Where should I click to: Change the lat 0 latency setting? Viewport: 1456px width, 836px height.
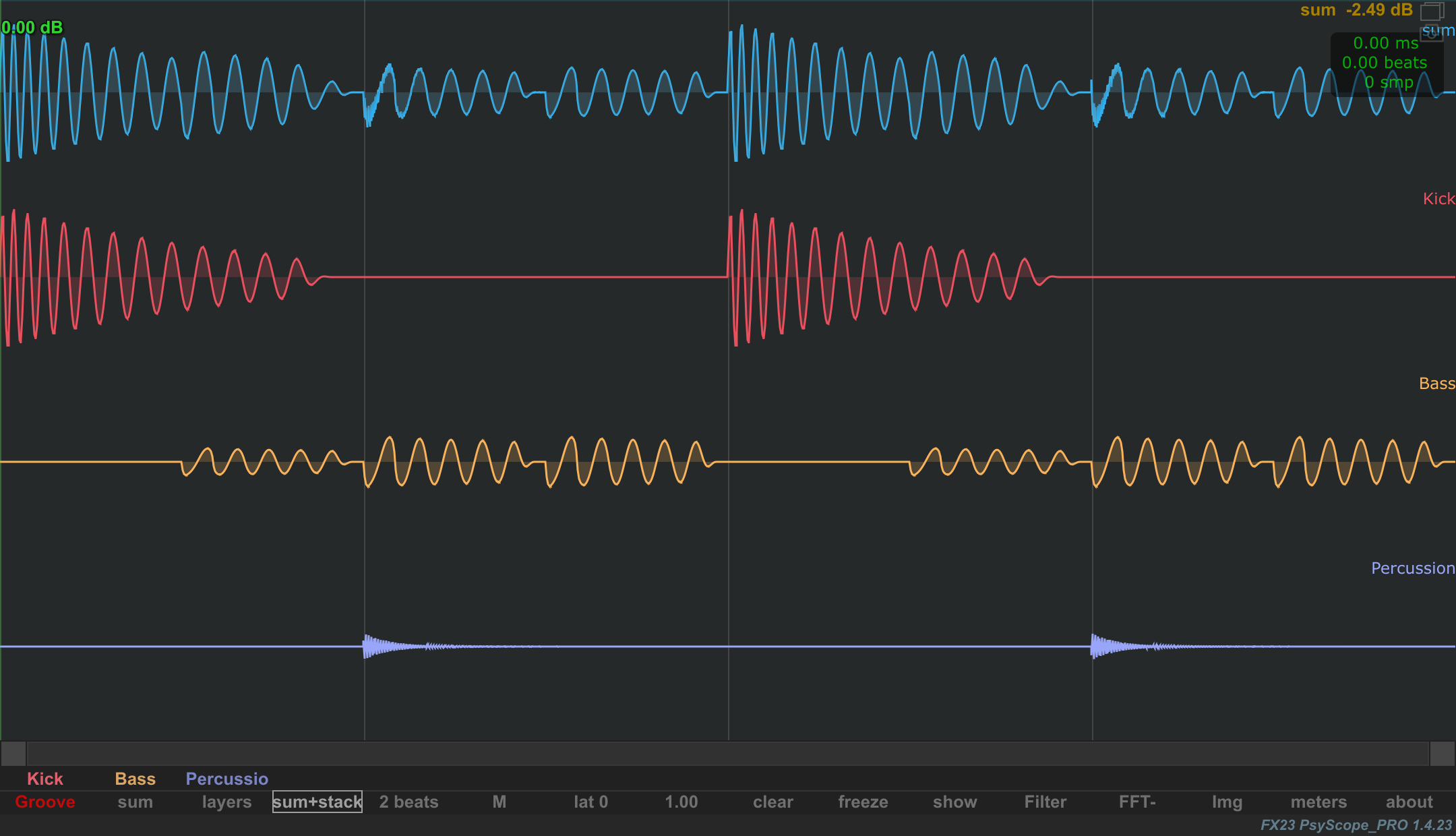(591, 802)
